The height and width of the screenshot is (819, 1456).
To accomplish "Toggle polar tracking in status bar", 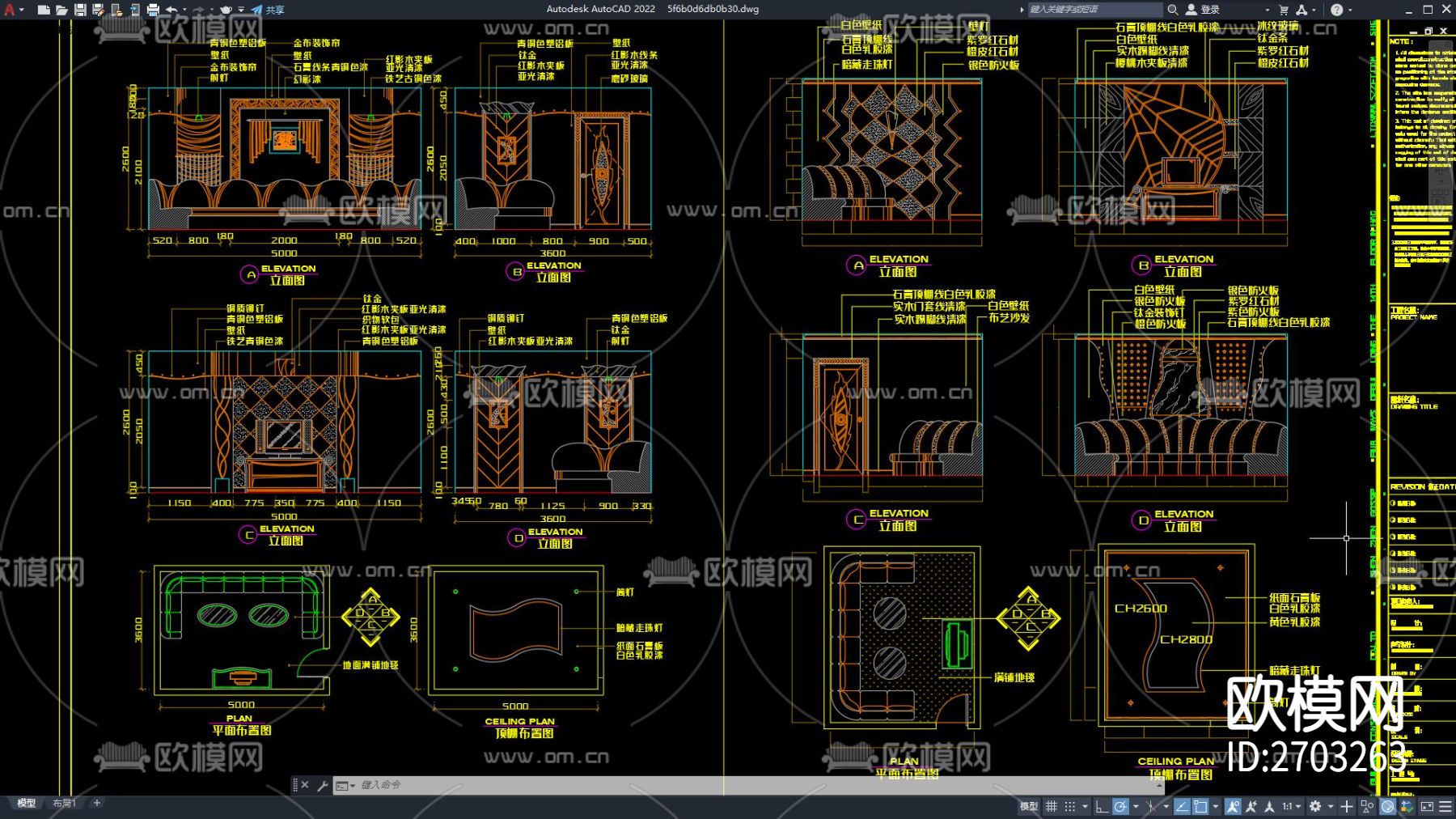I will point(1120,806).
